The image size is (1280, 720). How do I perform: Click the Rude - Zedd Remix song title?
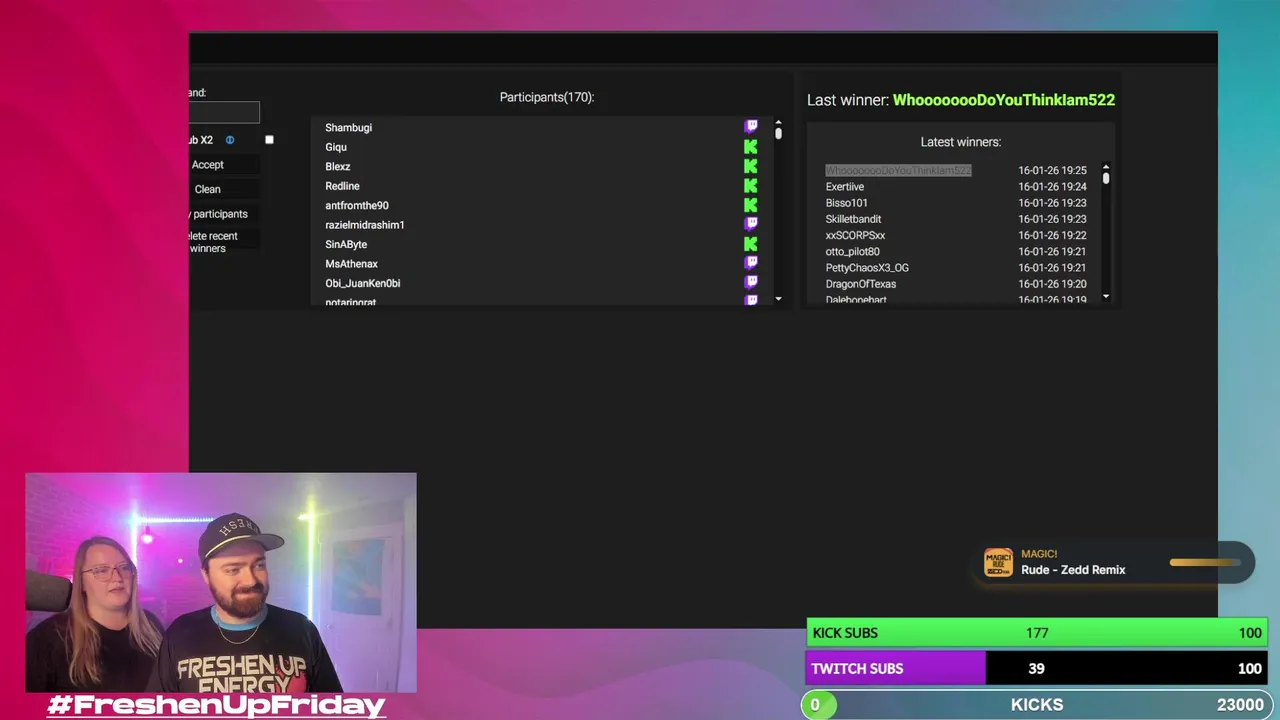1073,570
